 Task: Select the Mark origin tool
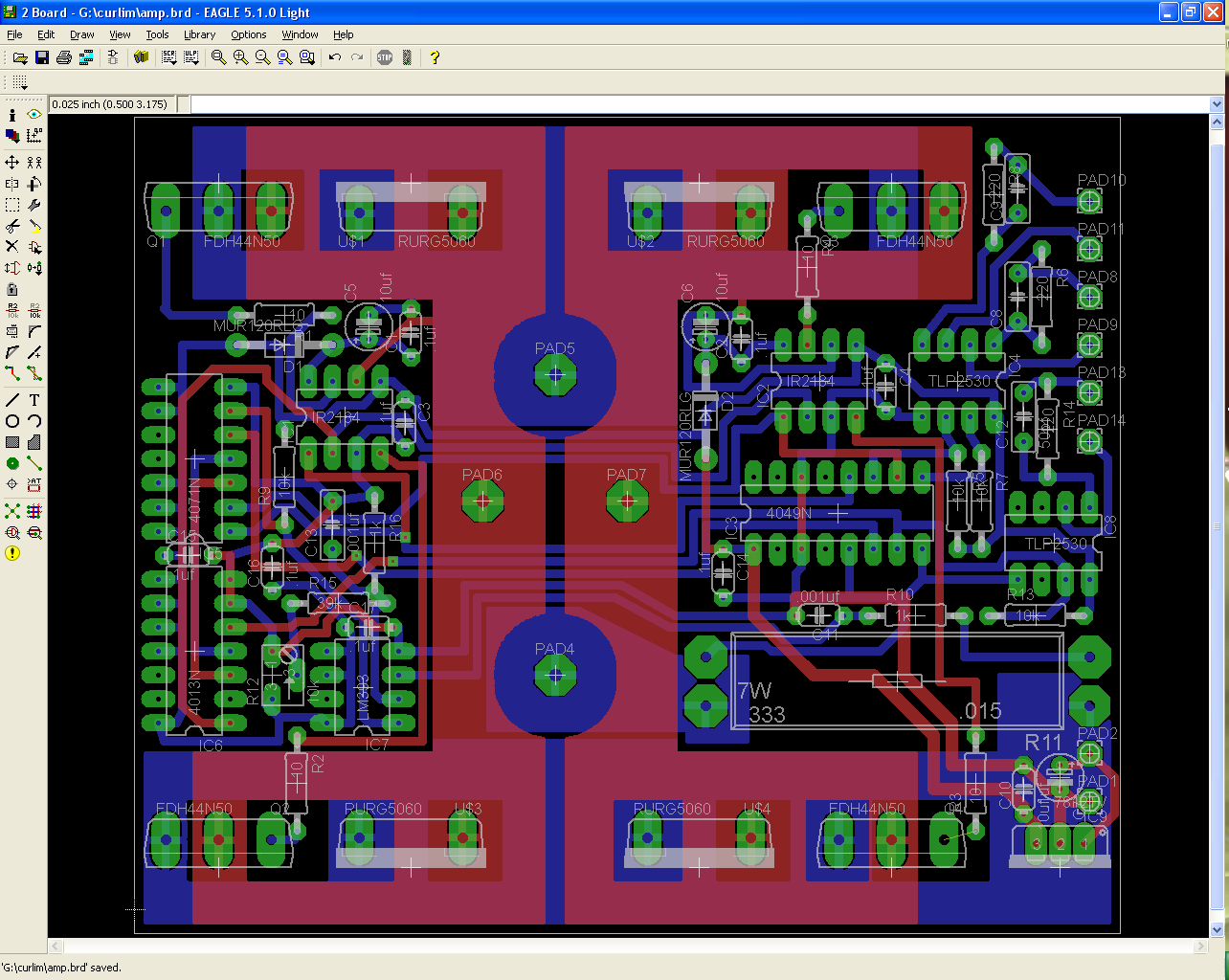click(x=34, y=136)
